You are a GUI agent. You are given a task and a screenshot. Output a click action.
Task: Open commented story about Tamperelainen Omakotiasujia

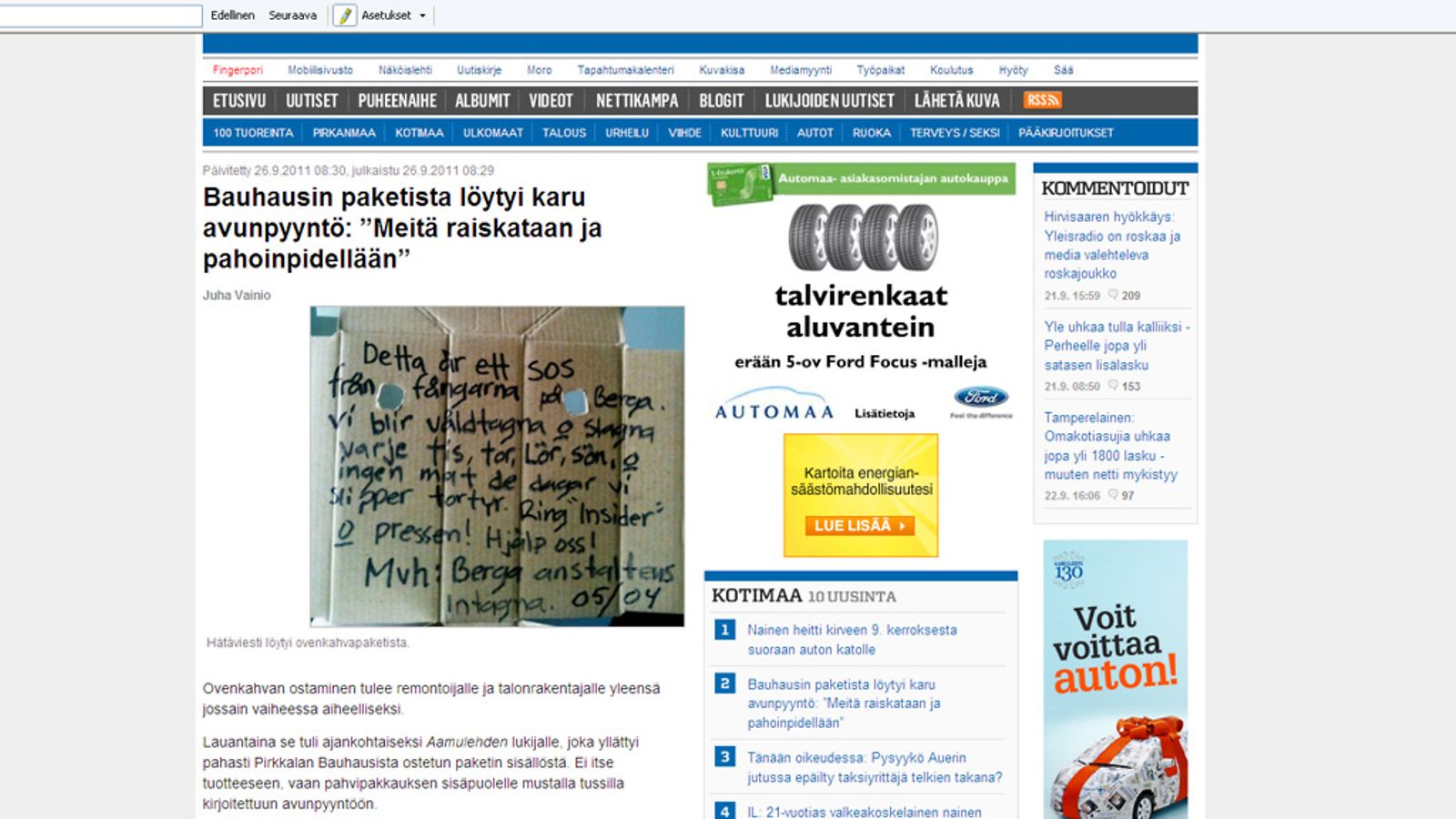[1110, 446]
